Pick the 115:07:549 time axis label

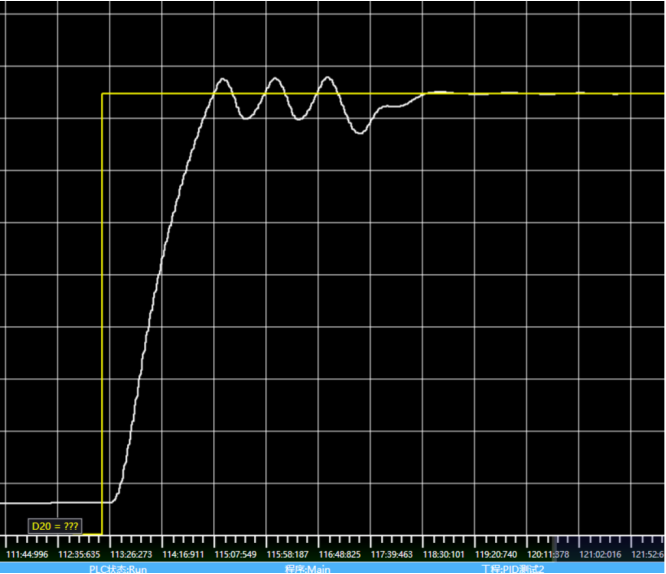pos(235,554)
